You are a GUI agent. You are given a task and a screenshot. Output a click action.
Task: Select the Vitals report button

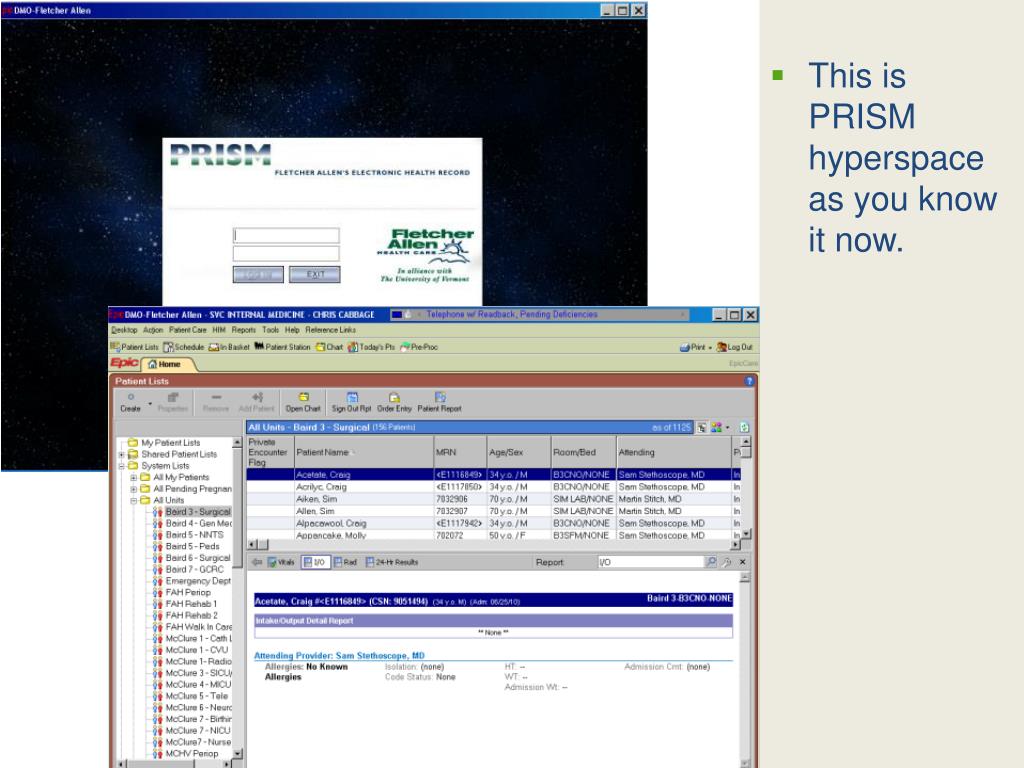click(x=281, y=562)
